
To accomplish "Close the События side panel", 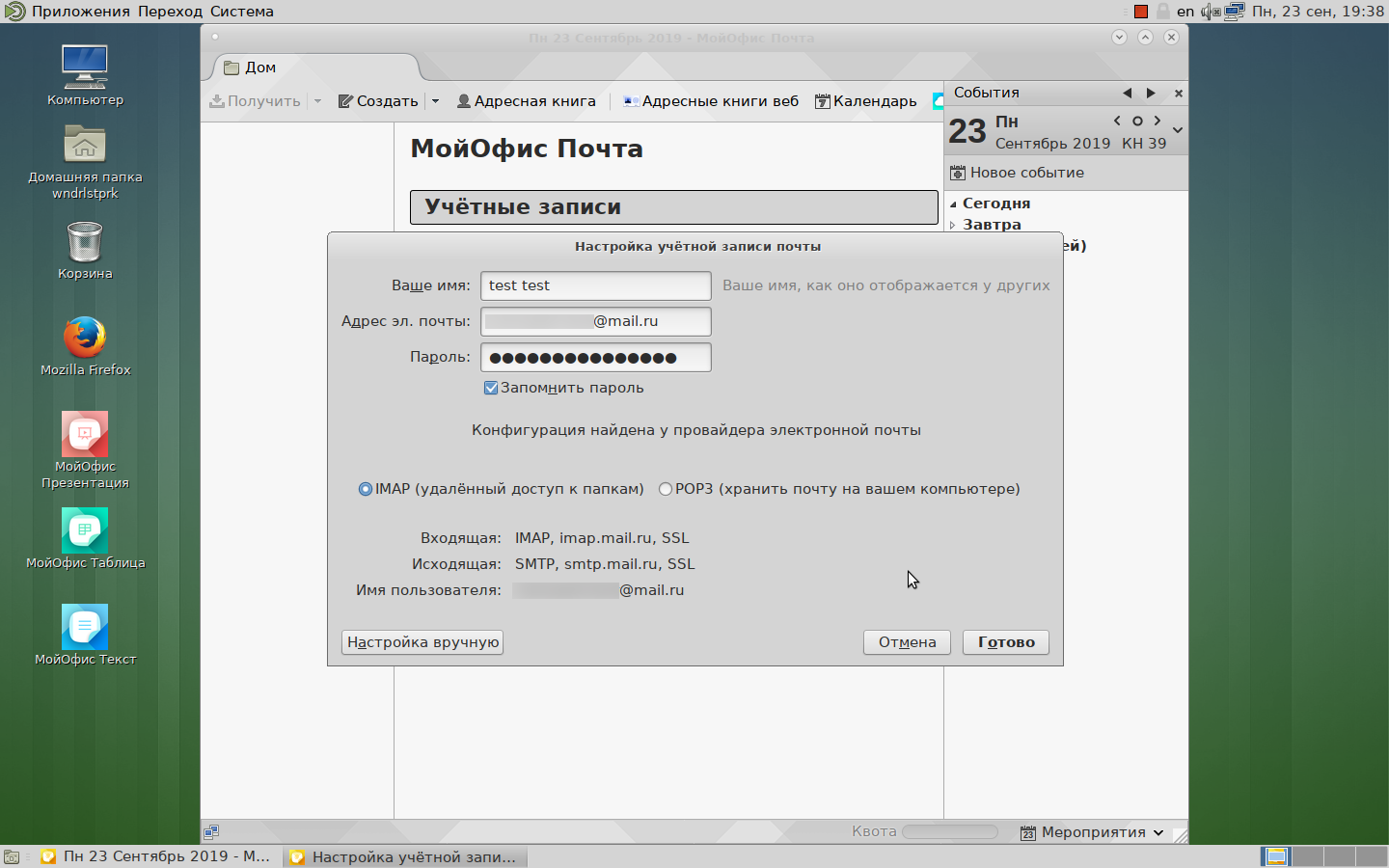I will (1179, 94).
